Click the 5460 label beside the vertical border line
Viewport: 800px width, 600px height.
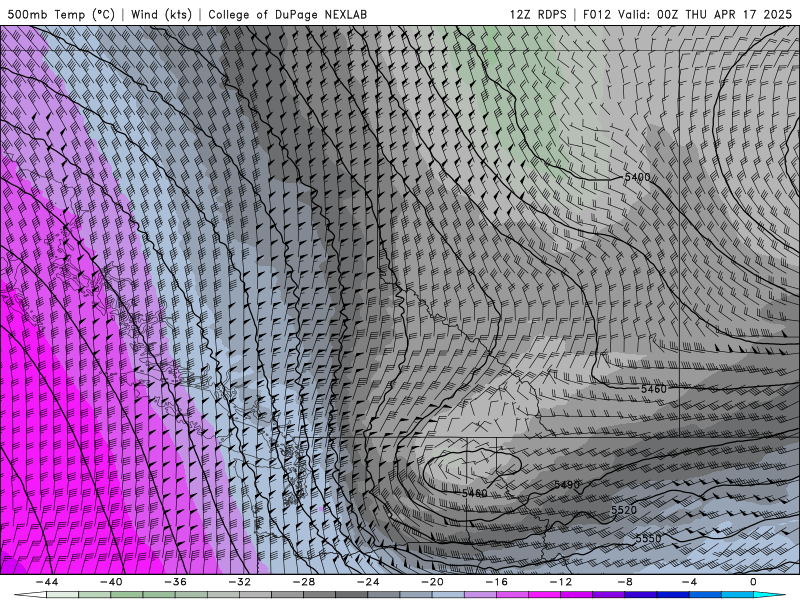654,389
